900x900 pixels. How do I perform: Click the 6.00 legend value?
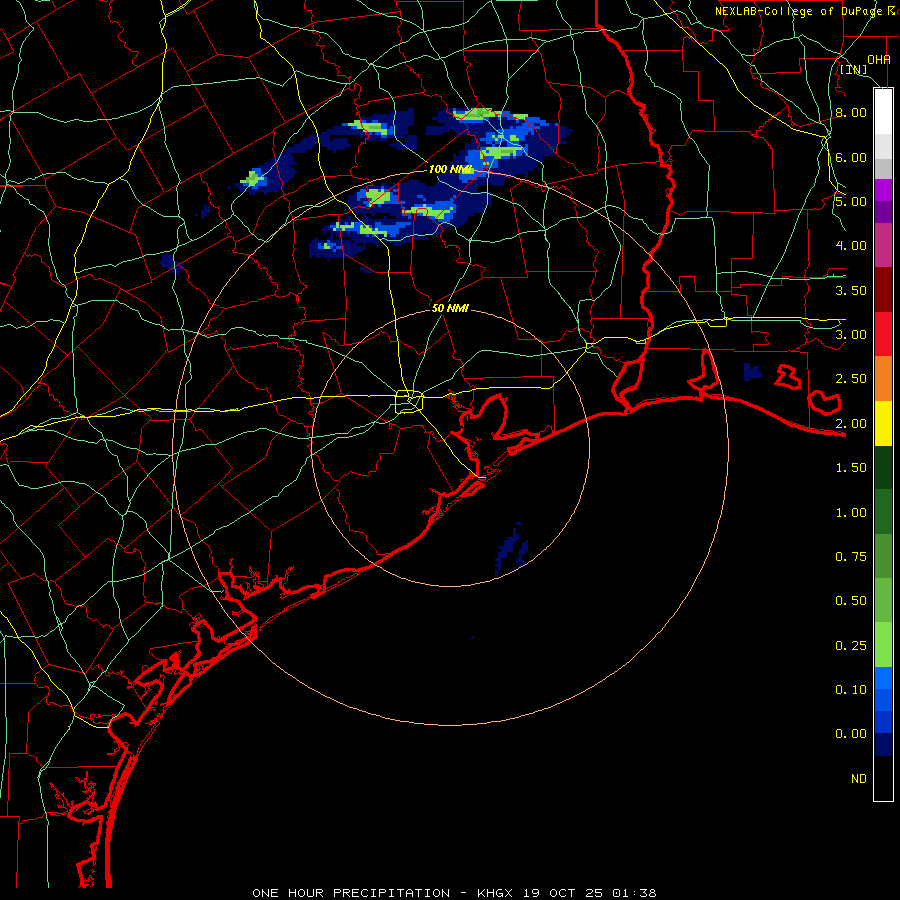tap(851, 157)
